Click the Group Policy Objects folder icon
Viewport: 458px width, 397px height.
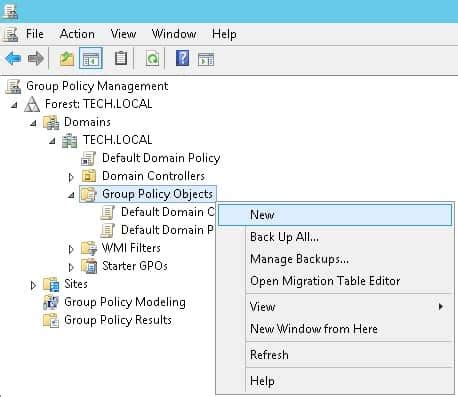pyautogui.click(x=89, y=194)
